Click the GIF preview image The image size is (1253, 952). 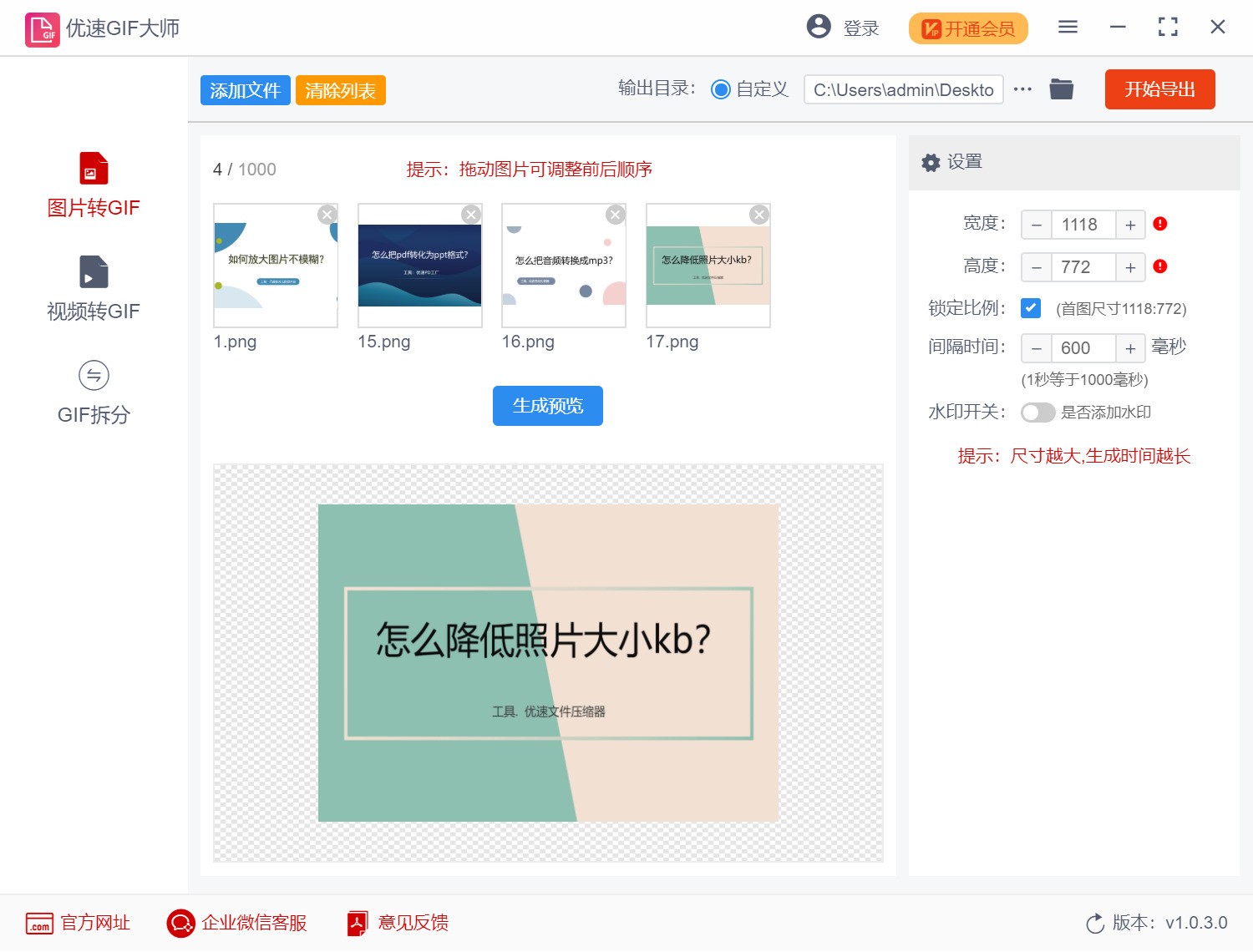(x=548, y=663)
